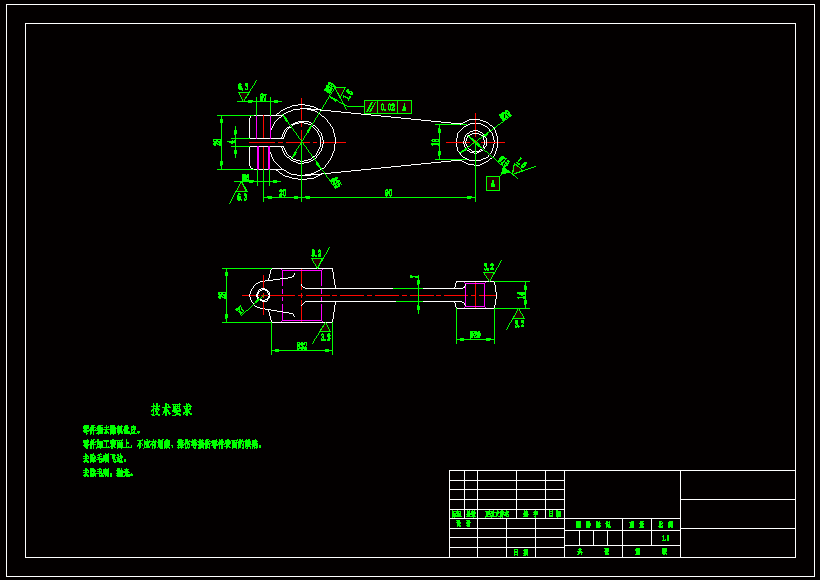
Task: Click the third technical requirement line
Action: 105,459
